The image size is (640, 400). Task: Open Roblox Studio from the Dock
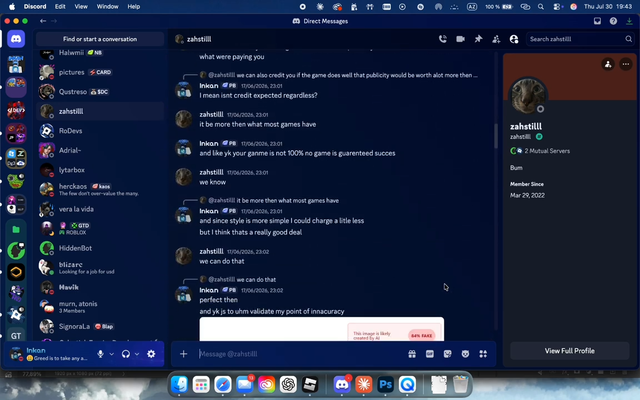(309, 384)
